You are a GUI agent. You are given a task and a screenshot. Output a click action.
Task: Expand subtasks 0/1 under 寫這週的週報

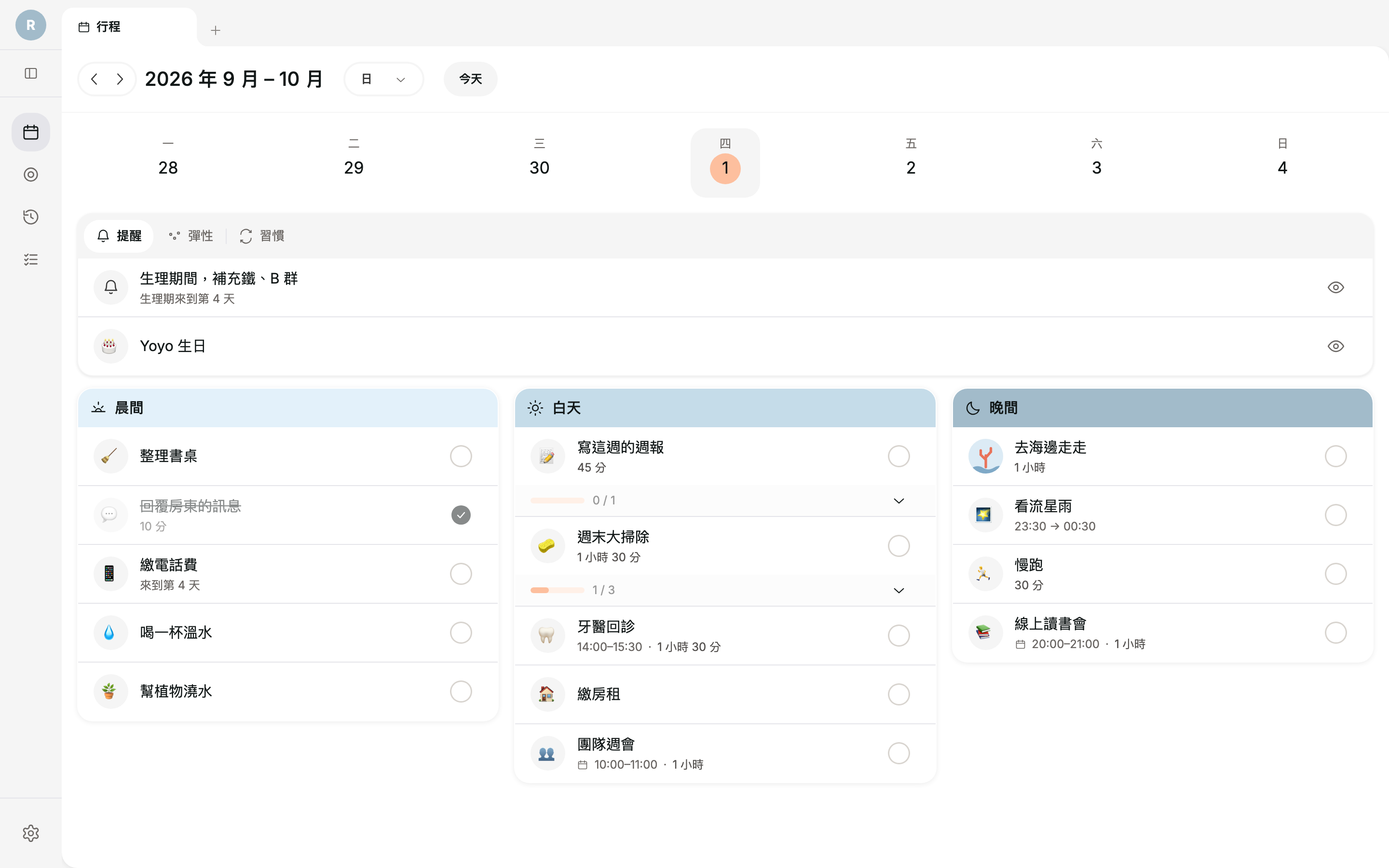coord(899,501)
